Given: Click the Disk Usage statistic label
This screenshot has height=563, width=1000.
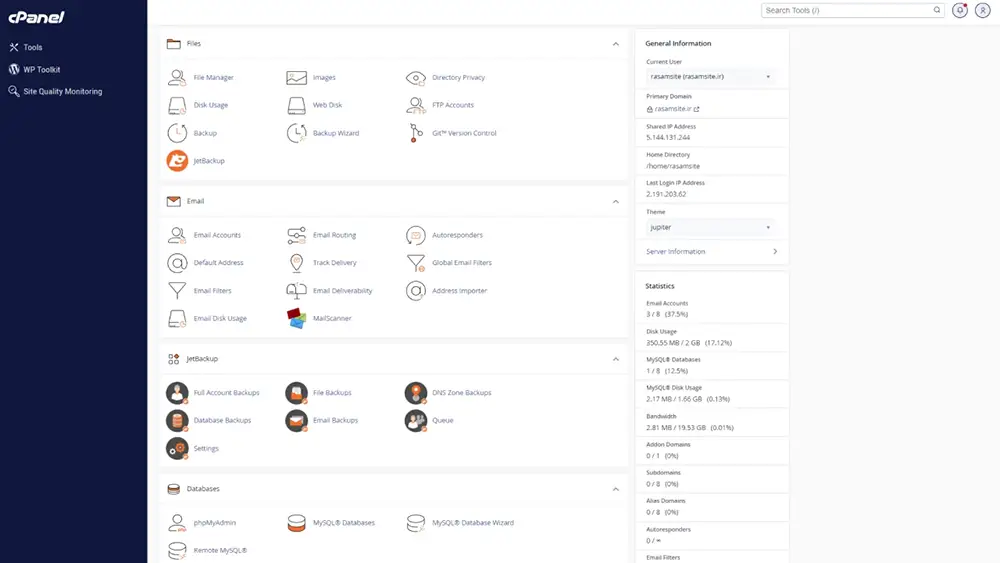Looking at the screenshot, I should (x=661, y=332).
